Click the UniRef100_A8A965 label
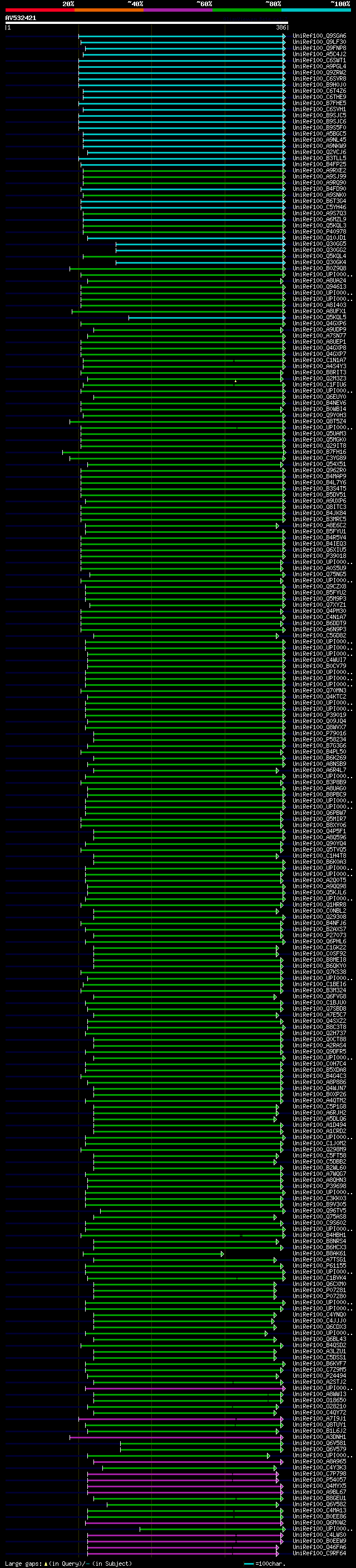Image resolution: width=356 pixels, height=1568 pixels. click(319, 1461)
